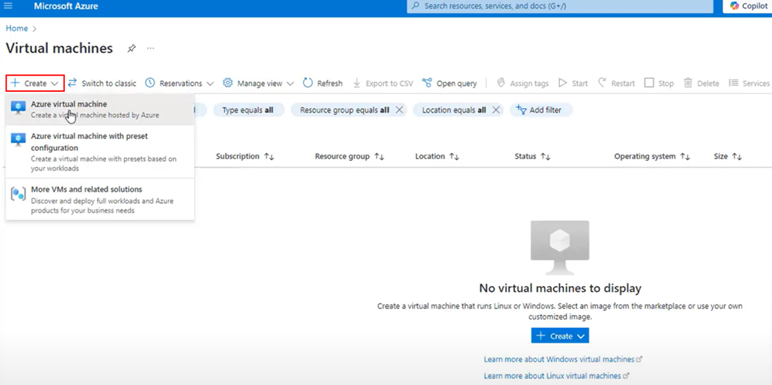The height and width of the screenshot is (385, 772).
Task: Click the Services list icon
Action: 734,83
